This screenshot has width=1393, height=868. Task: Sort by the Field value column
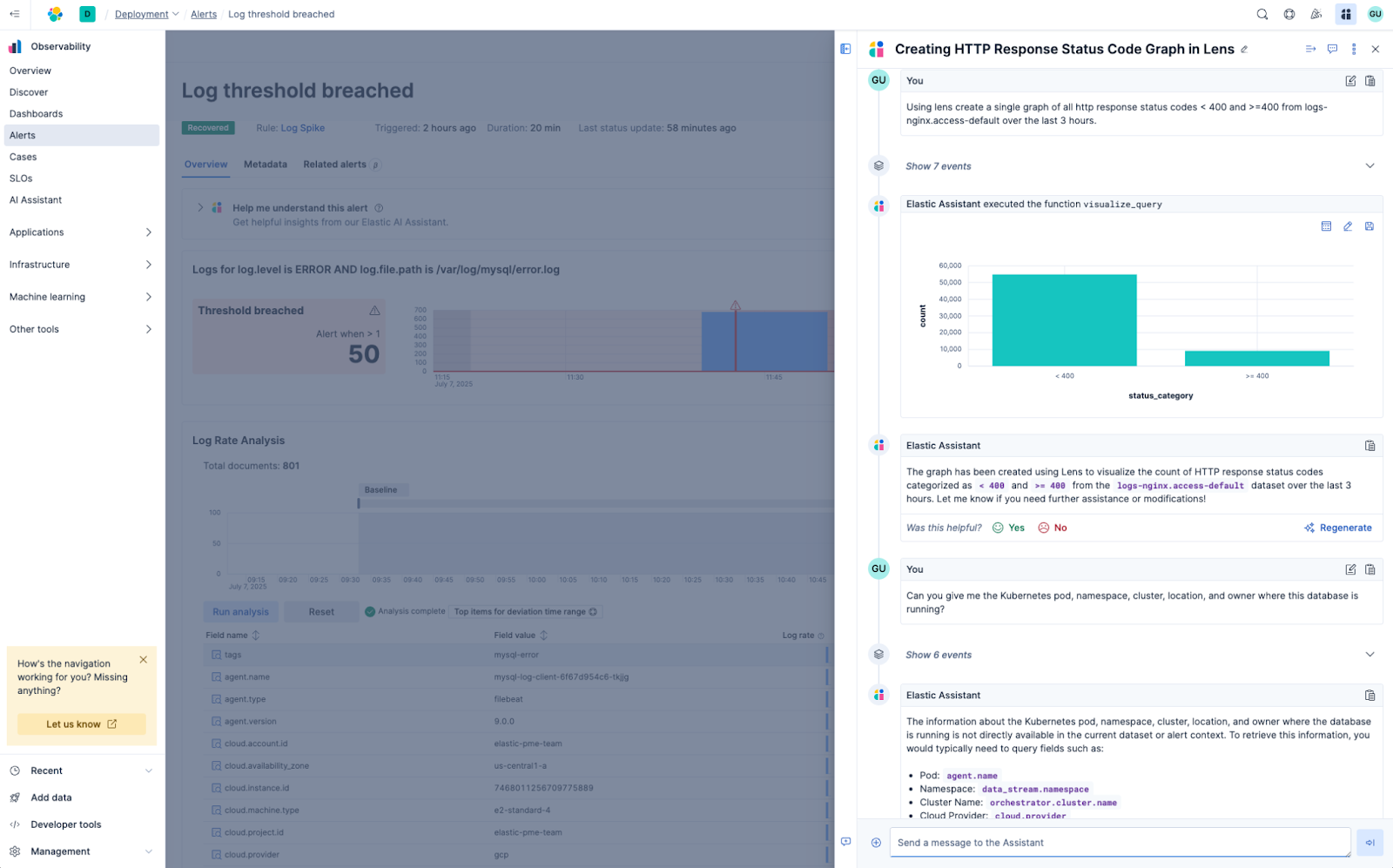pyautogui.click(x=521, y=636)
